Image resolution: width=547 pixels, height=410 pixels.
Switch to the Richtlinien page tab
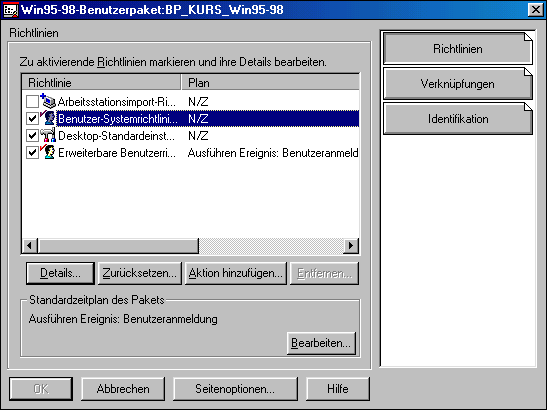click(x=458, y=49)
